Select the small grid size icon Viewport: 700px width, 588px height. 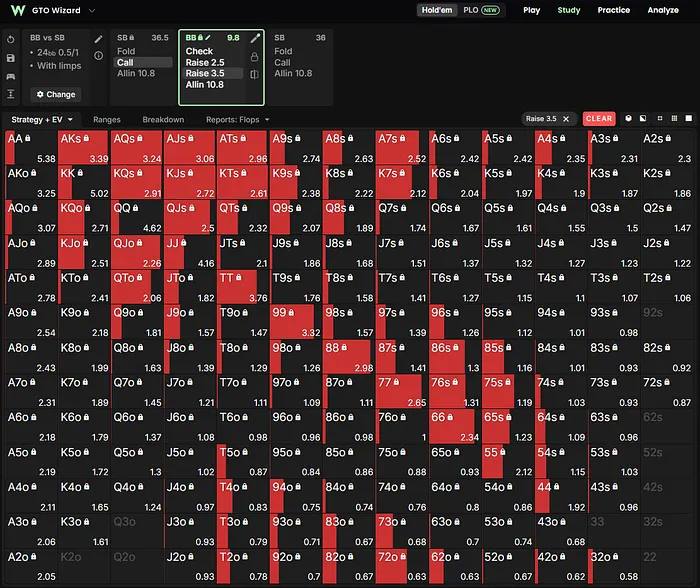tap(659, 118)
